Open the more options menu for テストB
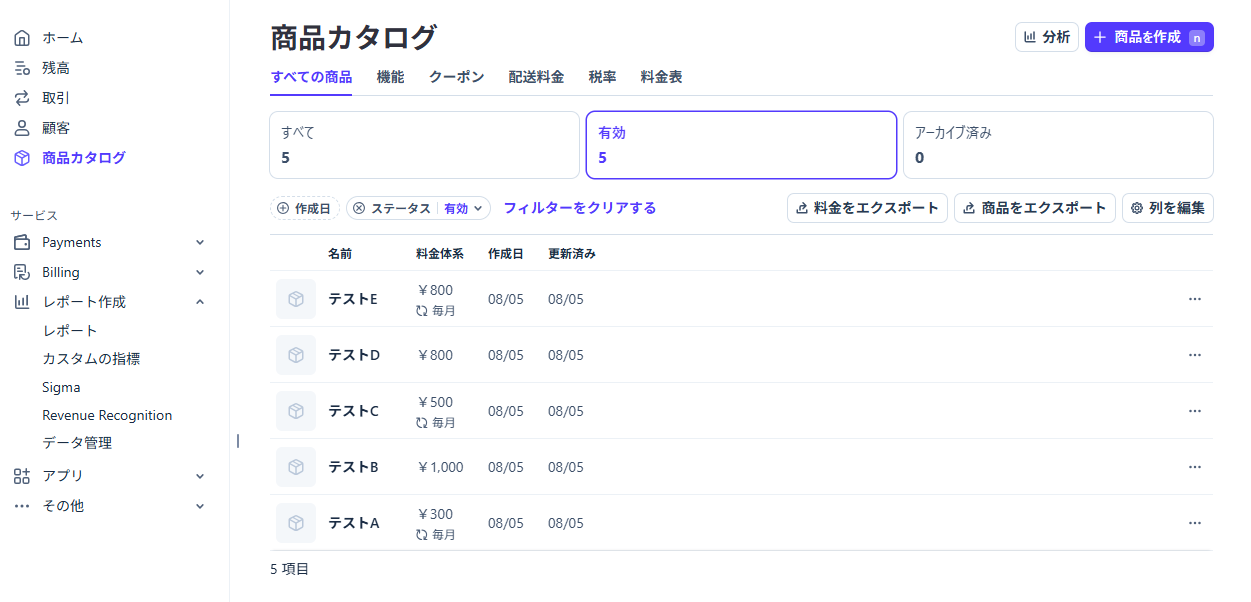This screenshot has height=602, width=1251. pyautogui.click(x=1195, y=467)
